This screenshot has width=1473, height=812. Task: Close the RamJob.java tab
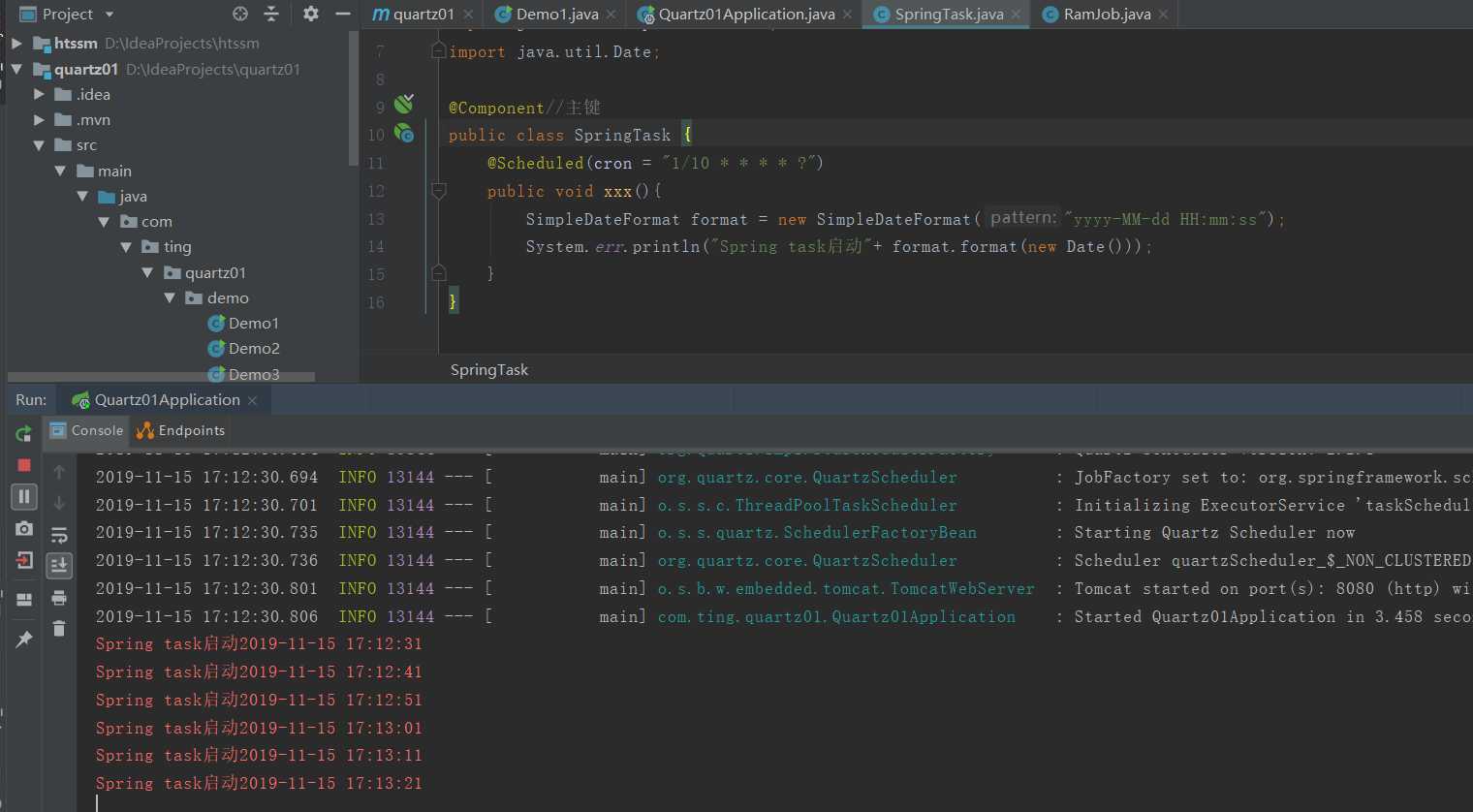click(1163, 15)
